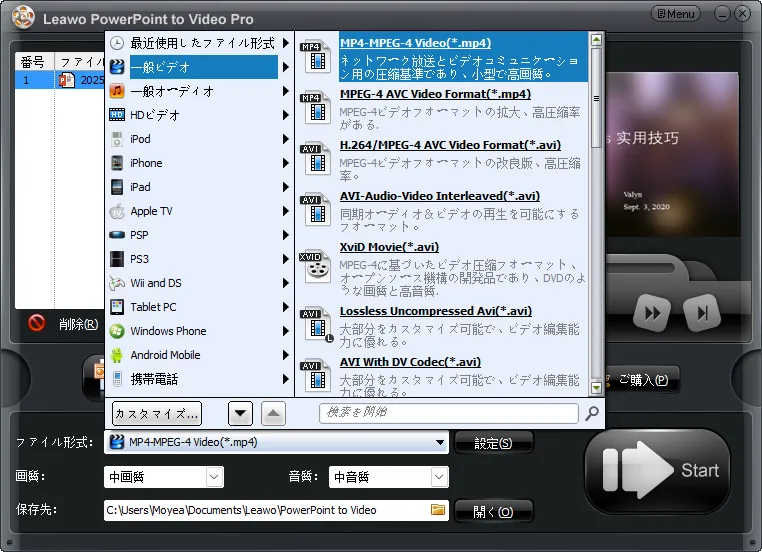The width and height of the screenshot is (762, 552).
Task: Click the format list scroll down arrow
Action: 596,387
